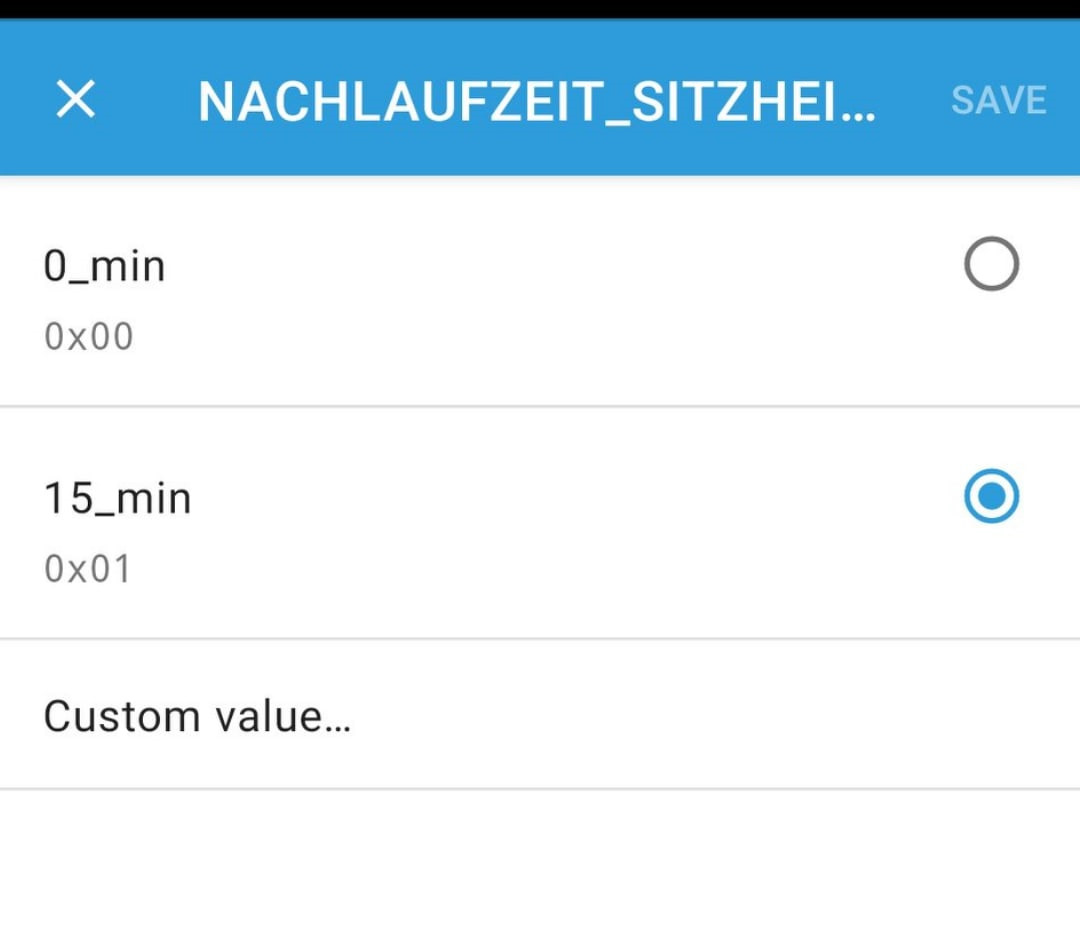Close the settings dialog with the X icon
This screenshot has width=1080, height=950.
[76, 99]
